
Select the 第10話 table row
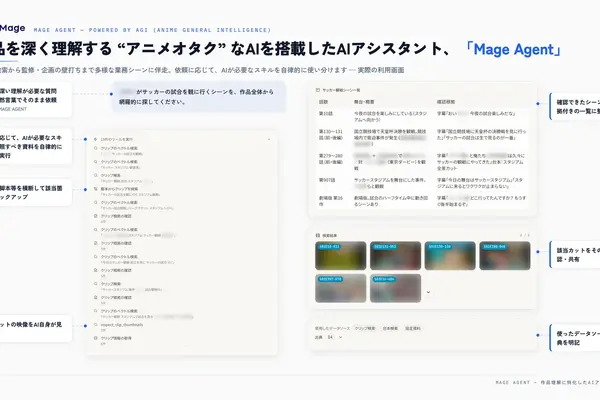(422, 117)
